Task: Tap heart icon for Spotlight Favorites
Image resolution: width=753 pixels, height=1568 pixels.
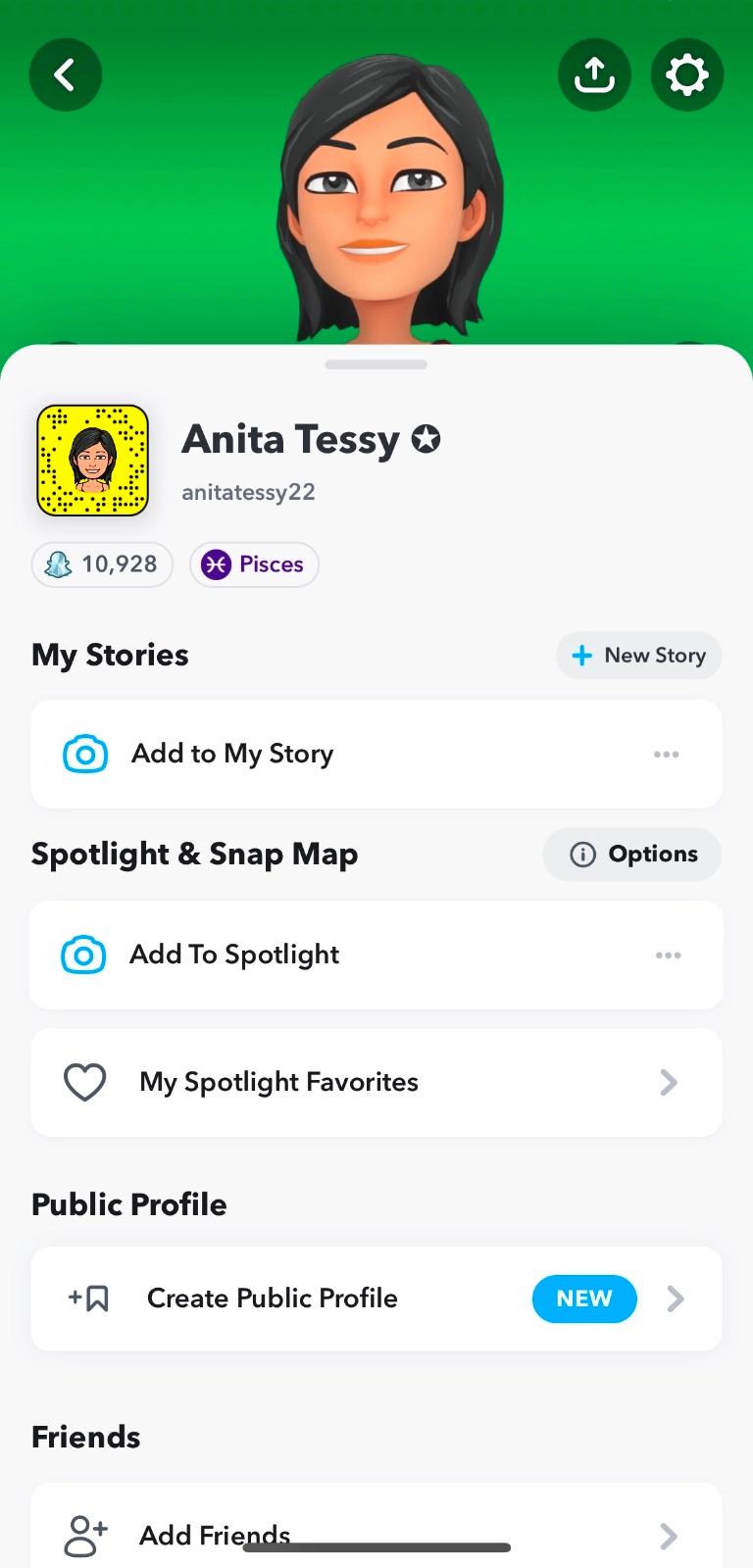Action: (84, 1082)
